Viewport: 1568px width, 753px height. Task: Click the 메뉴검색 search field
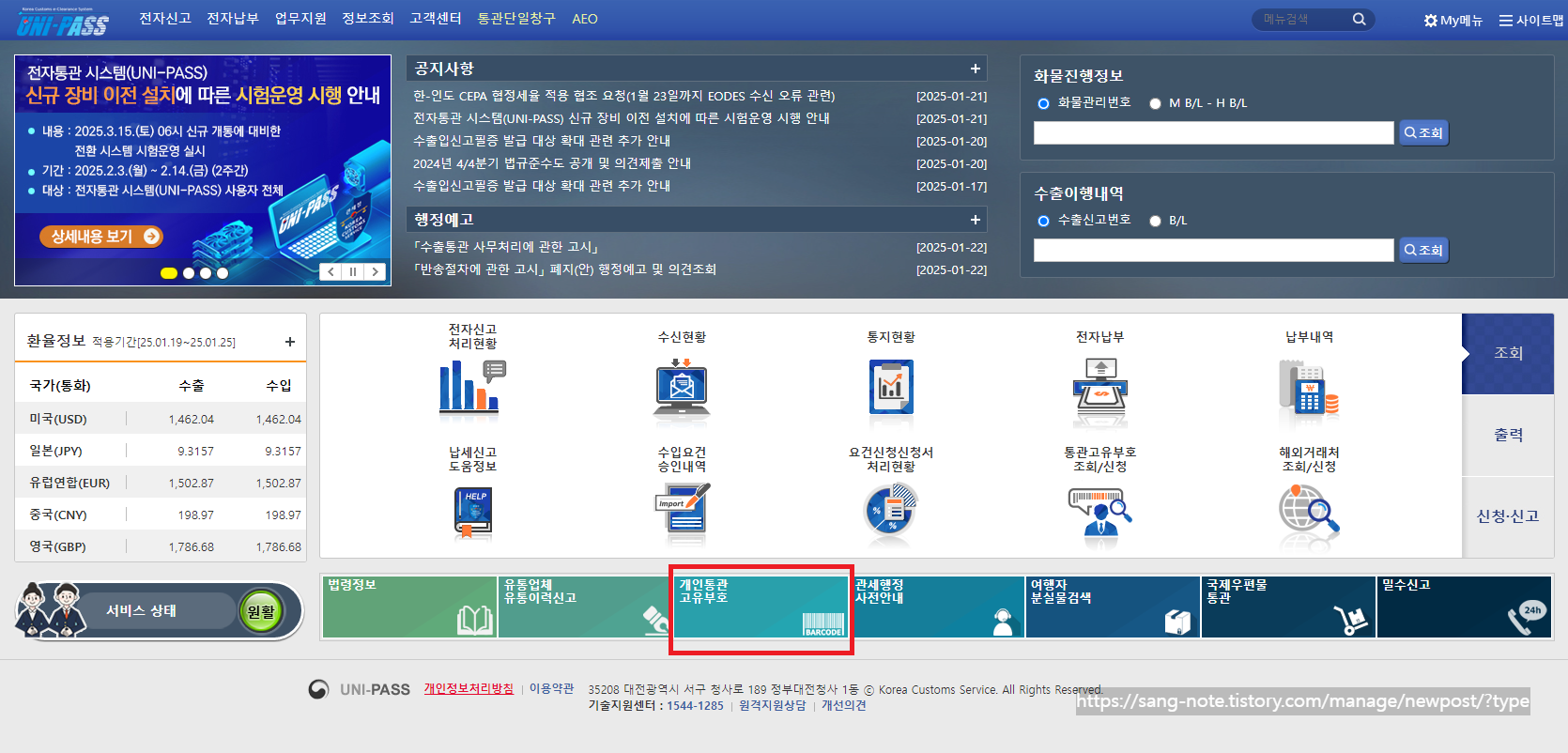pos(1301,19)
